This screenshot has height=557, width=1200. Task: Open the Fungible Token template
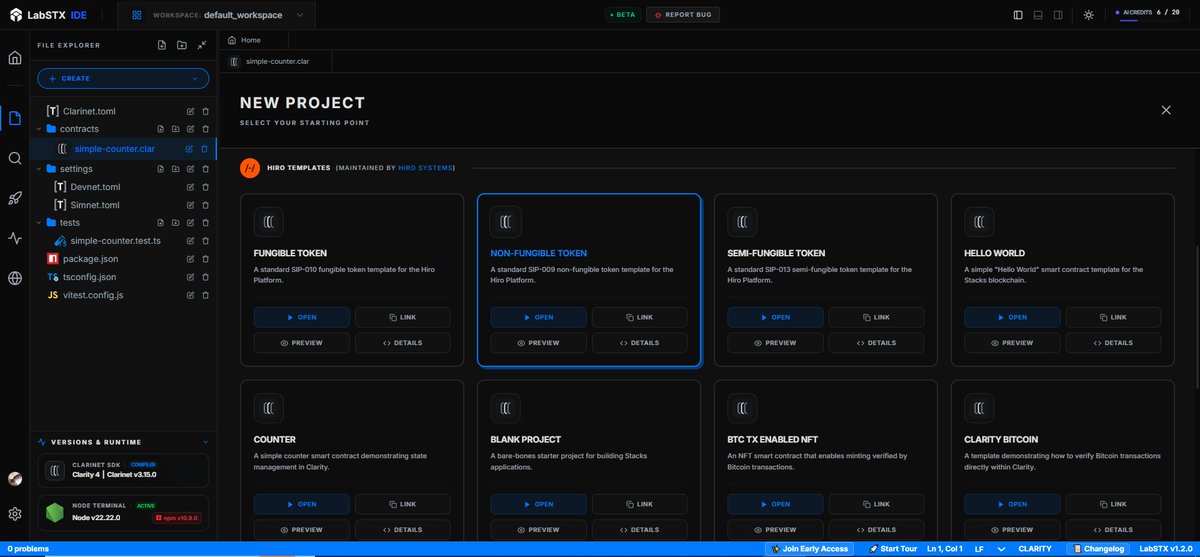click(x=302, y=317)
